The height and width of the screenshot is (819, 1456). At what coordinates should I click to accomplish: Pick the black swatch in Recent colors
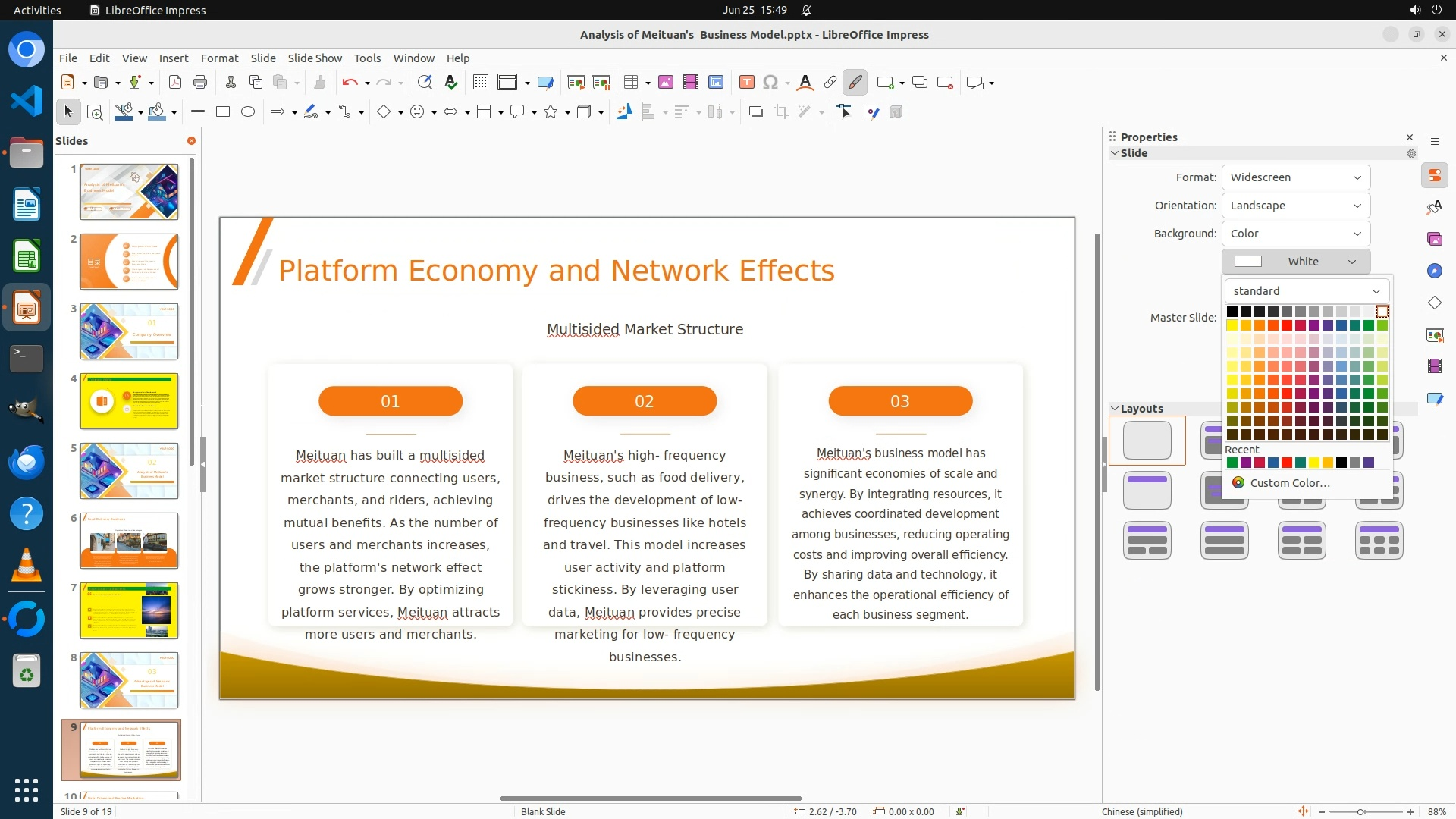point(1341,463)
